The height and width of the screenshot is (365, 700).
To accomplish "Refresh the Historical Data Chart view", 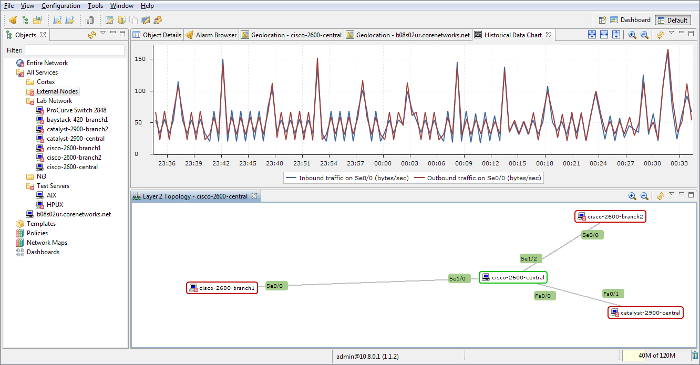I will tap(660, 35).
